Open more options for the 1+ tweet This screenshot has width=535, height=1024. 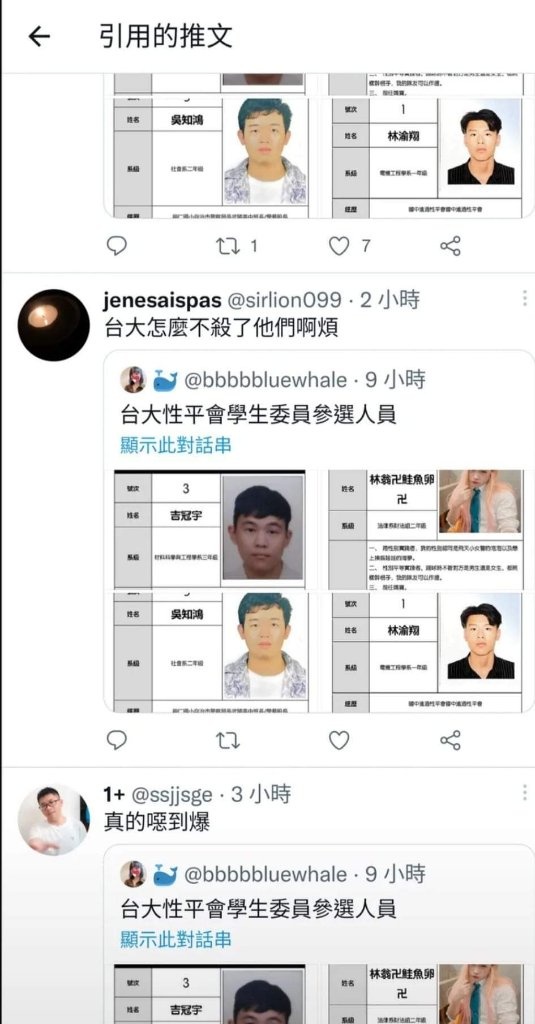tap(524, 793)
